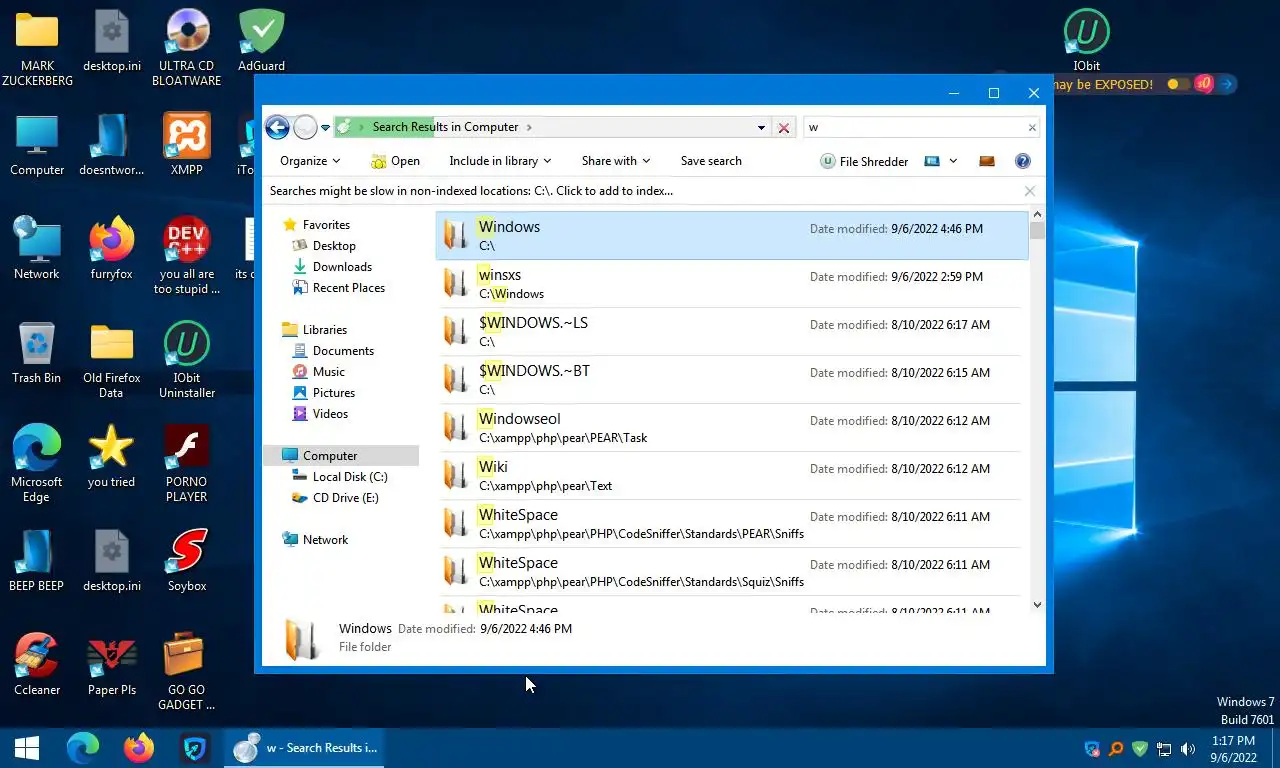The width and height of the screenshot is (1280, 768).
Task: Open the Ccleaner desktop icon
Action: point(37,664)
